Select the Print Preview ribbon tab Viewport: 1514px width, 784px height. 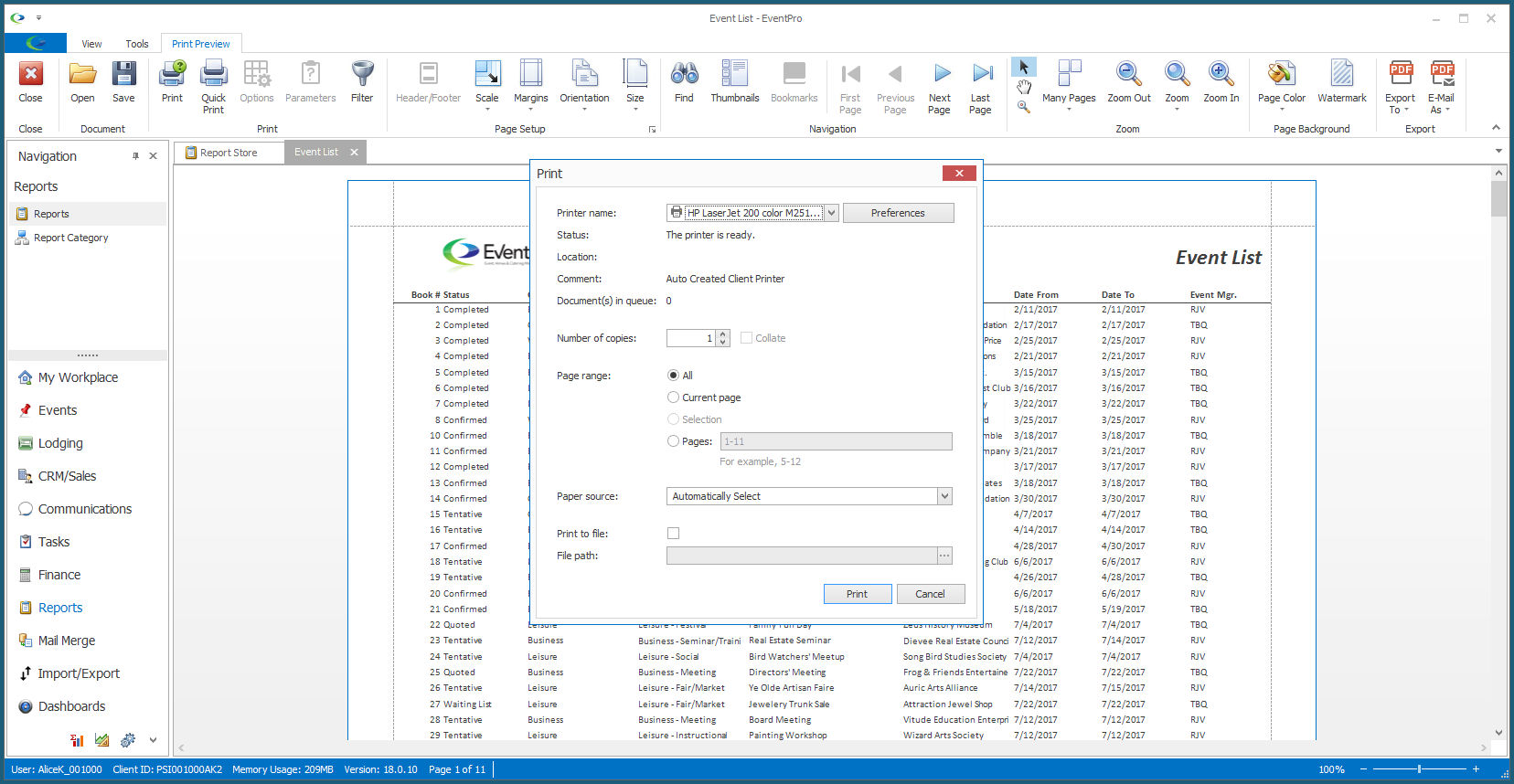(x=201, y=44)
